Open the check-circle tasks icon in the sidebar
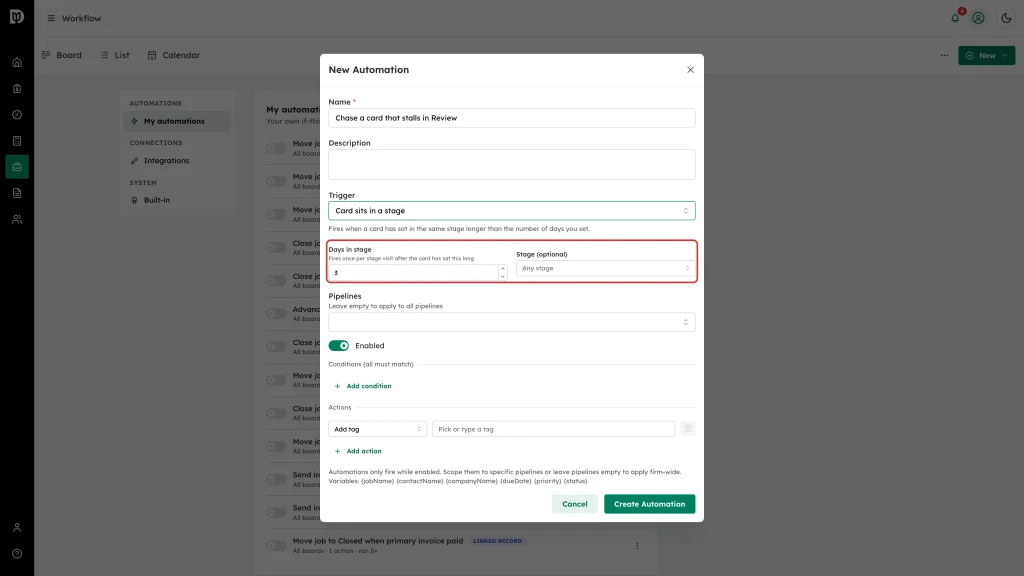Viewport: 1024px width, 576px height. tap(17, 115)
